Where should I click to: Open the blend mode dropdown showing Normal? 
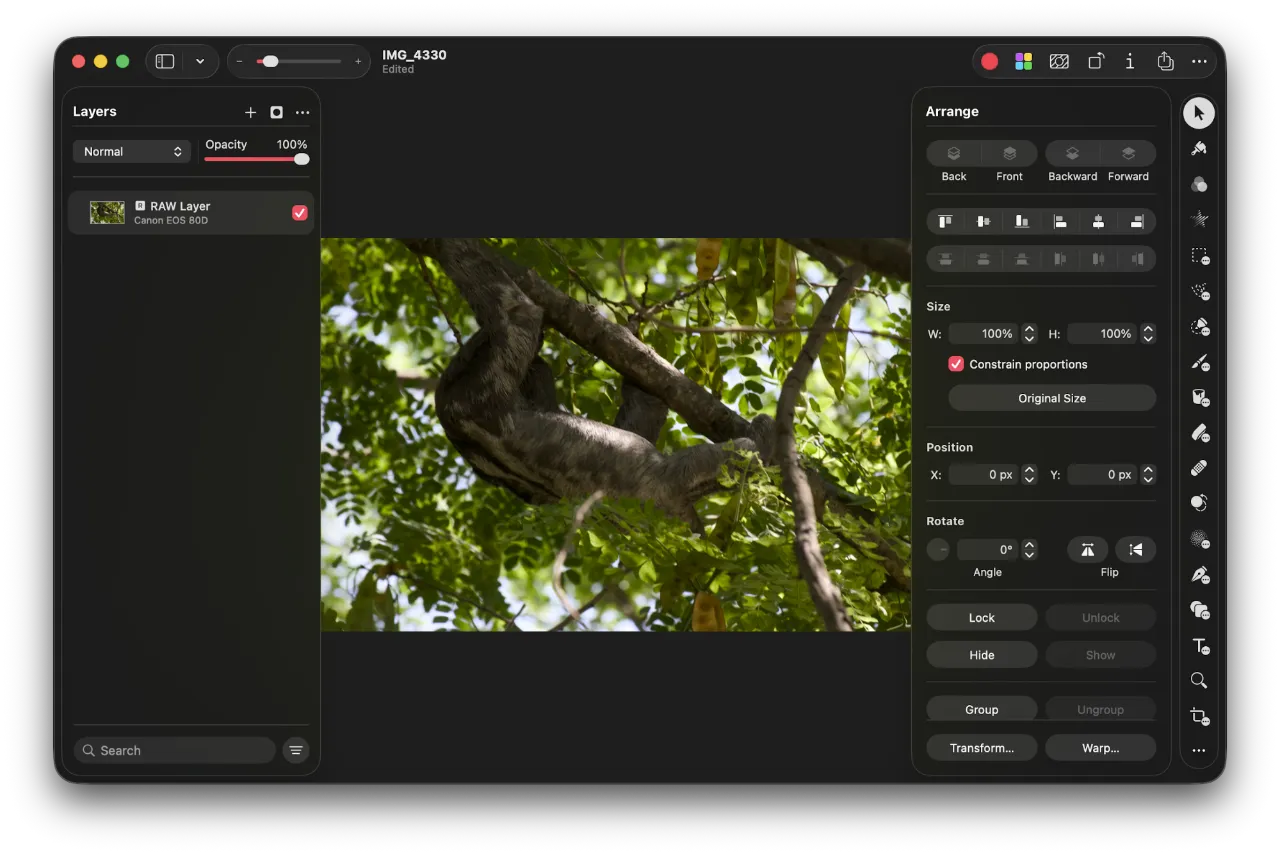(131, 151)
